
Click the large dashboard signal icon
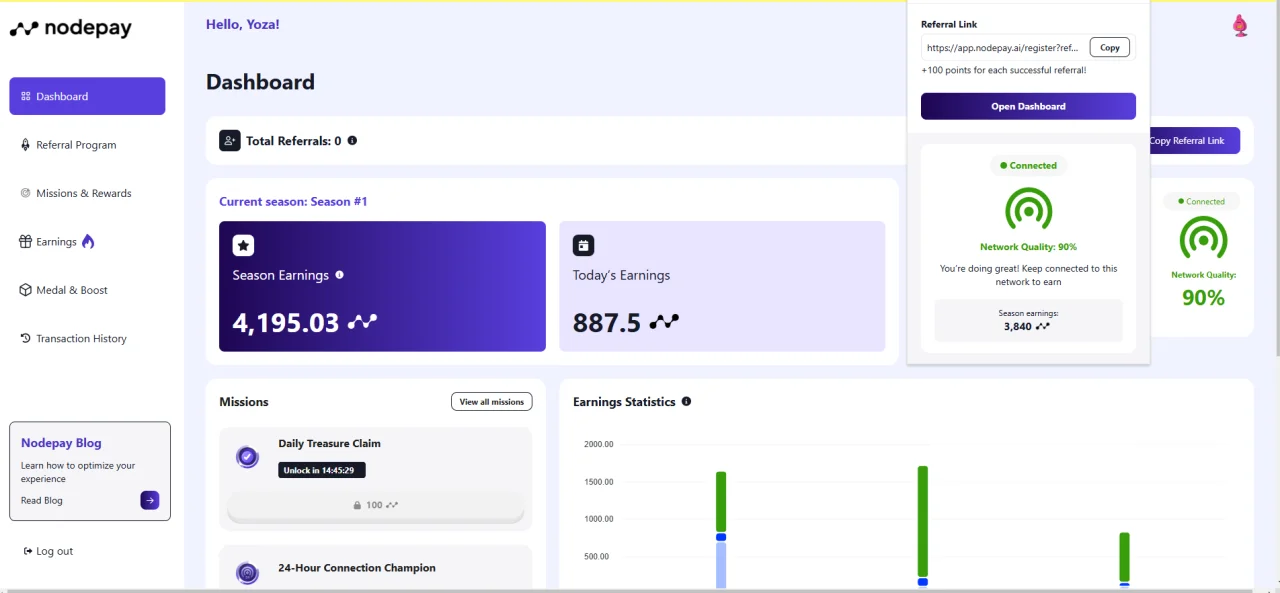point(1203,239)
